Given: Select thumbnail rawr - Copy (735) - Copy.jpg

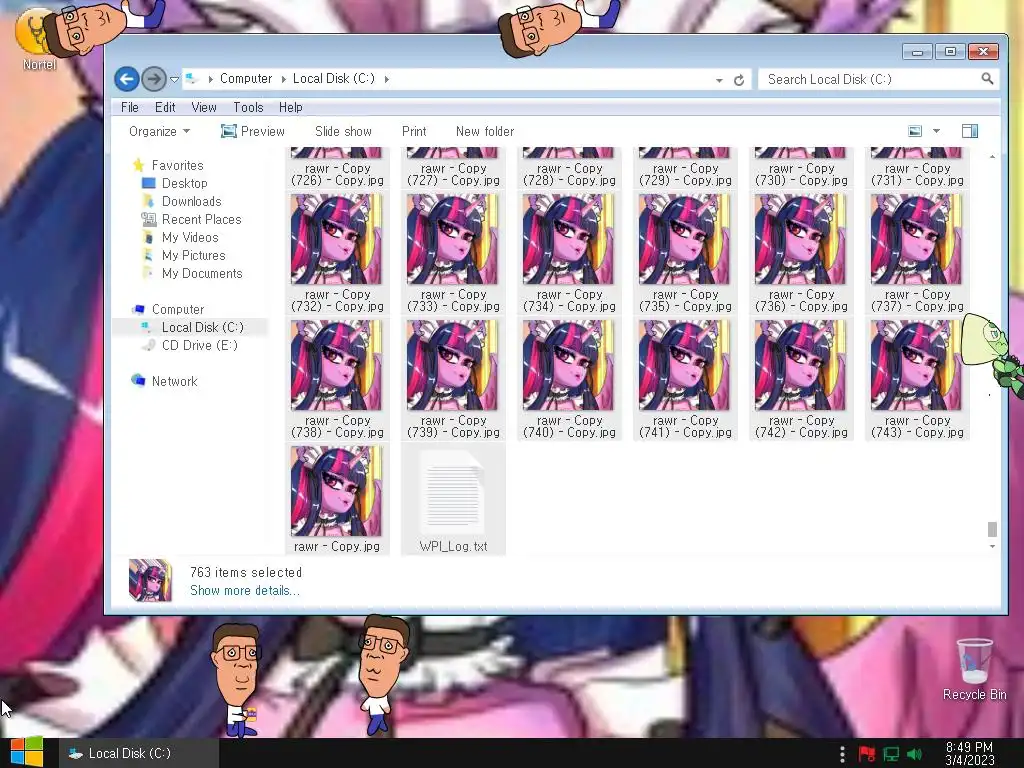Looking at the screenshot, I should pyautogui.click(x=684, y=239).
